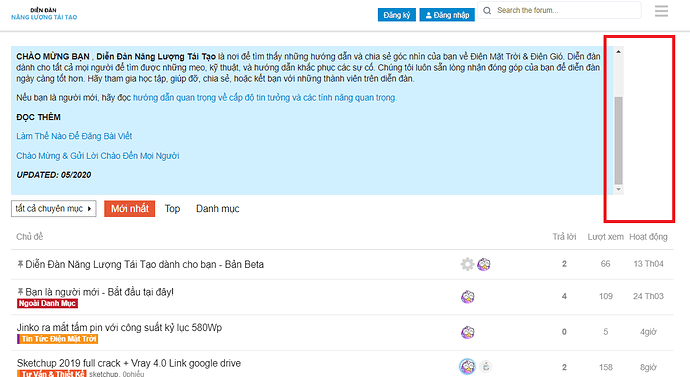Select the Mới nhất tab
Image resolution: width=690 pixels, height=377 pixels.
pyautogui.click(x=129, y=209)
